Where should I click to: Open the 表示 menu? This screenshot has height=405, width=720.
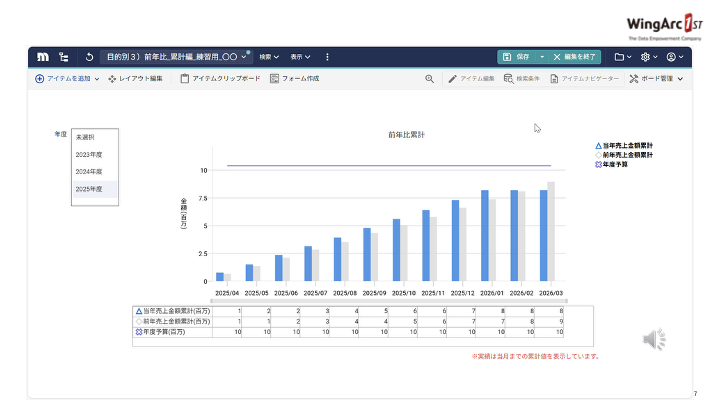click(x=300, y=57)
